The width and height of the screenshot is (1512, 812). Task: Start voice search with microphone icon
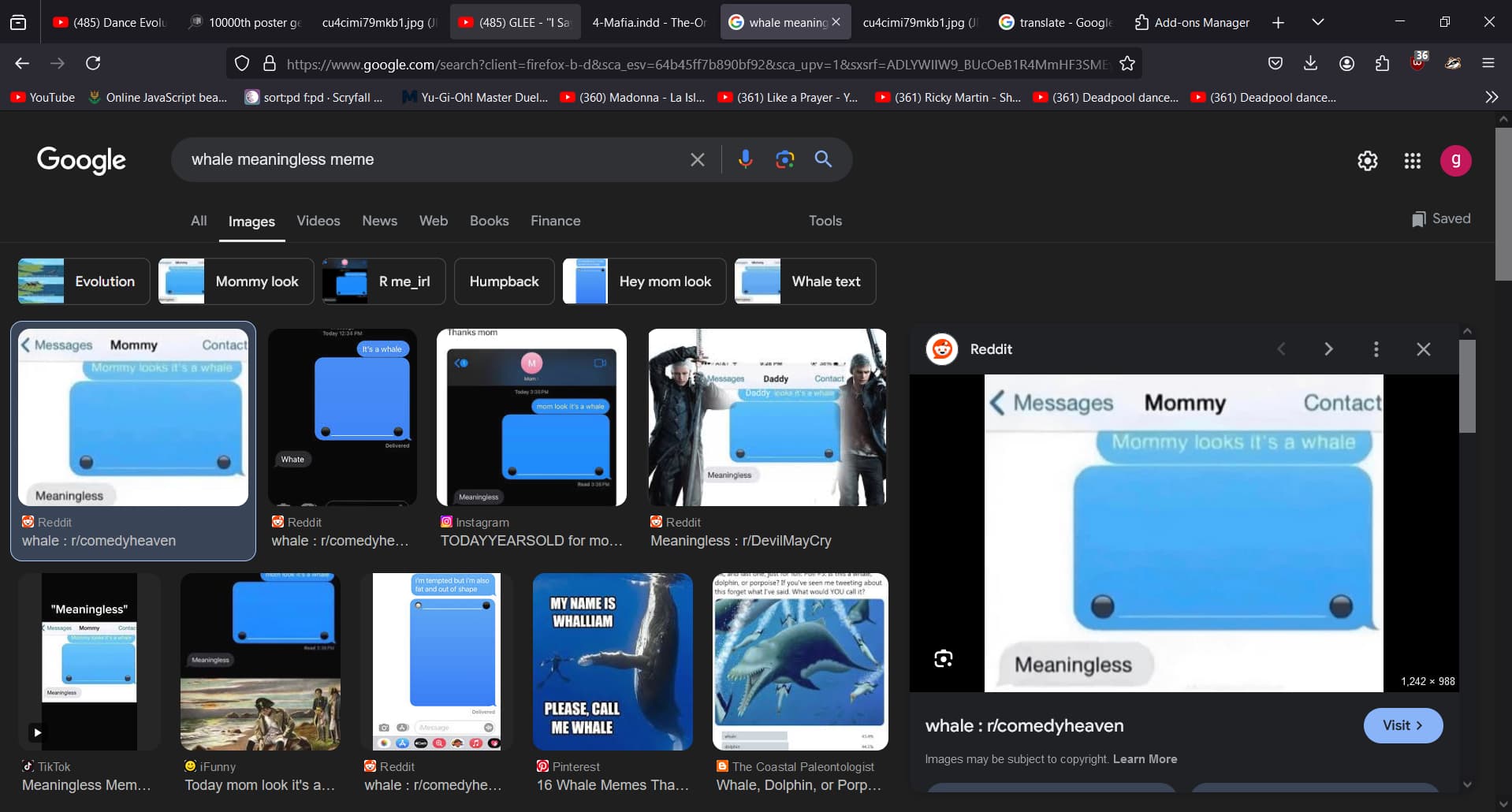(x=745, y=159)
